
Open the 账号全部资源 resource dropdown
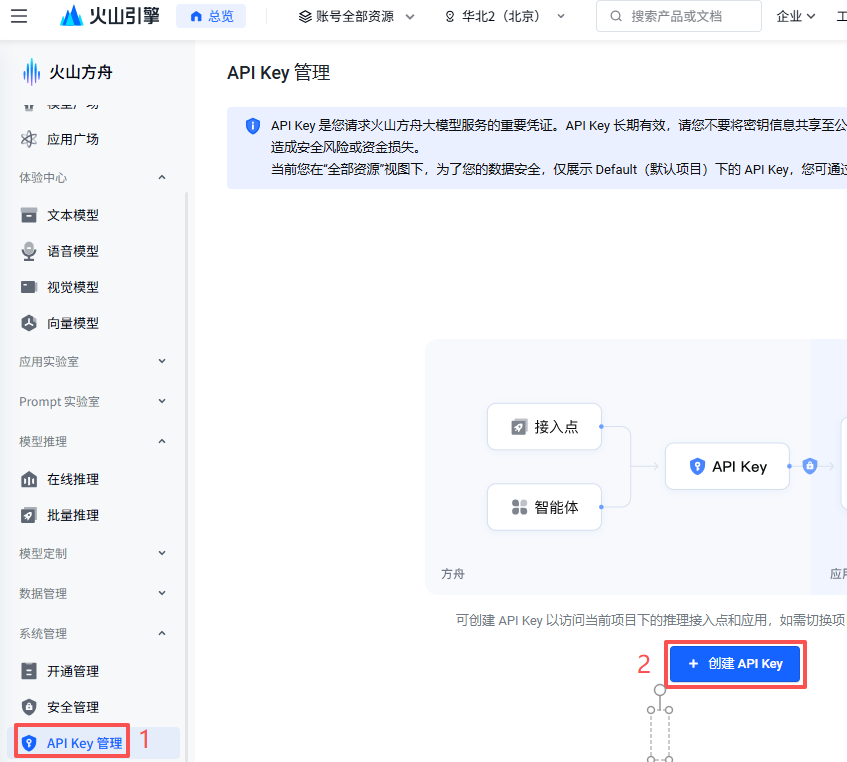pyautogui.click(x=357, y=17)
